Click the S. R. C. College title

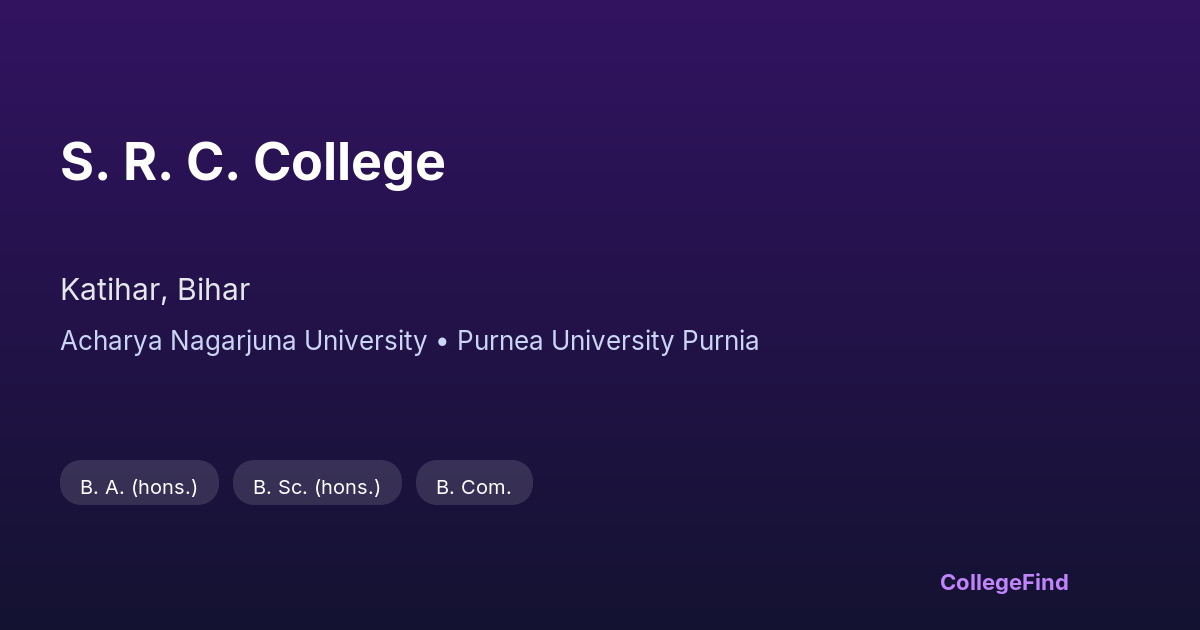[x=252, y=162]
